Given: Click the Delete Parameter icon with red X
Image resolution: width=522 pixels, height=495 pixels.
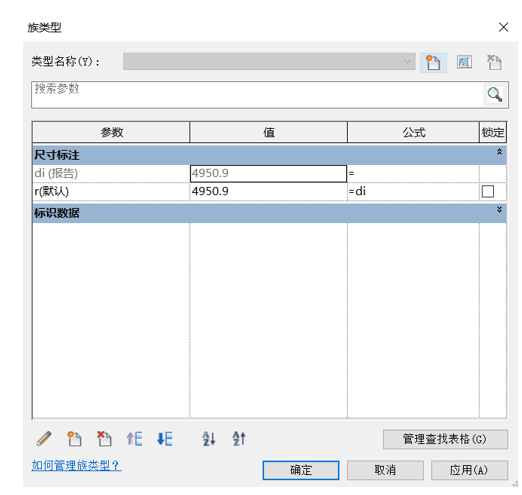Looking at the screenshot, I should (104, 438).
